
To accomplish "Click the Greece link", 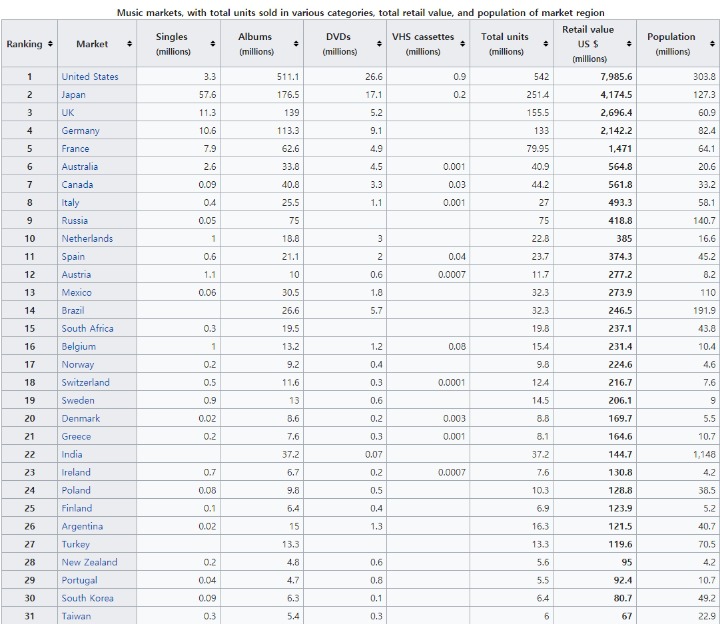I will pos(76,436).
